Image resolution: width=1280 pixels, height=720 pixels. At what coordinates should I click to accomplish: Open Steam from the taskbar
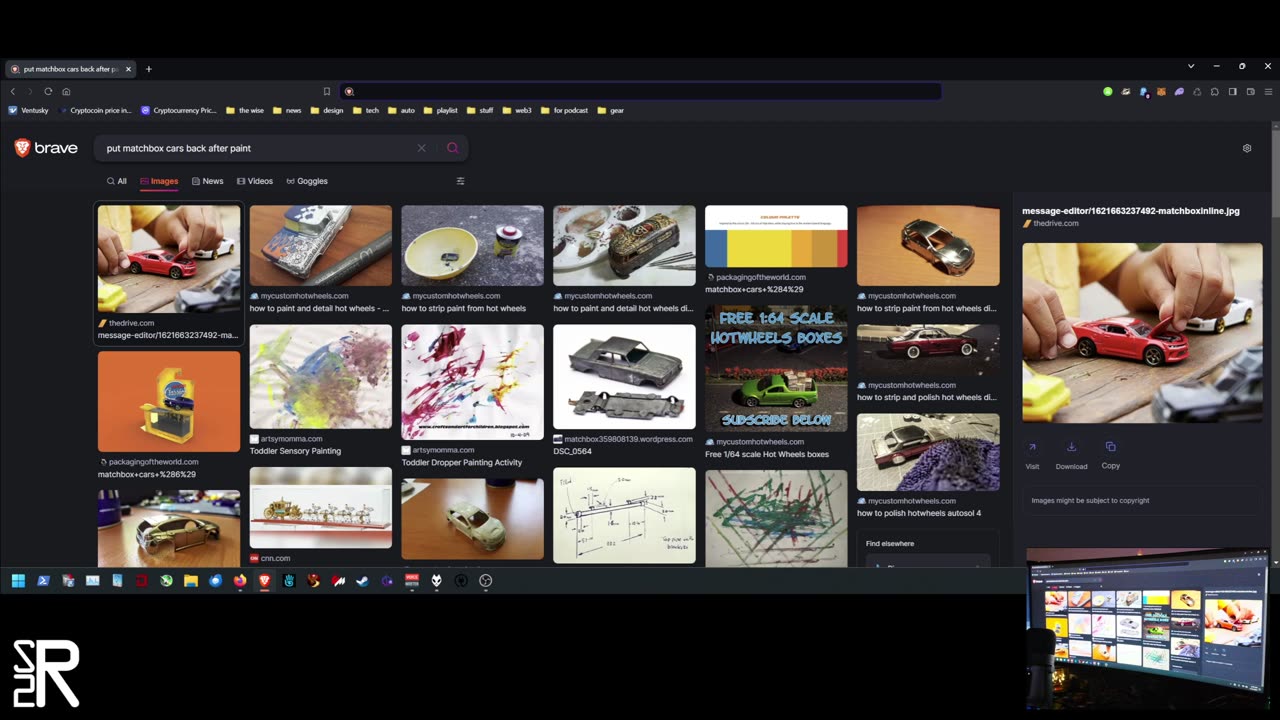click(x=362, y=580)
